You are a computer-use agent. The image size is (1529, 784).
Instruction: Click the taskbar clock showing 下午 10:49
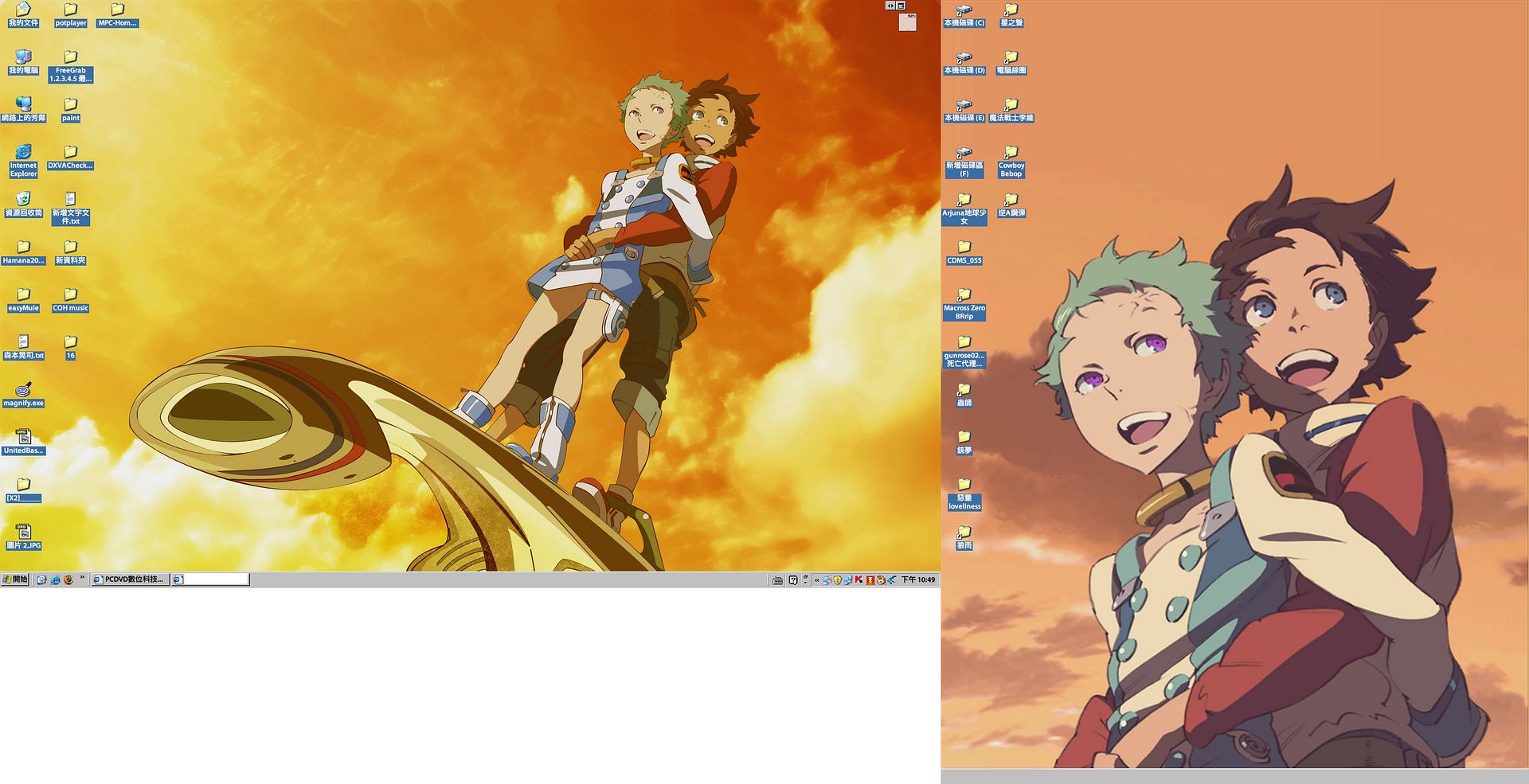click(918, 580)
